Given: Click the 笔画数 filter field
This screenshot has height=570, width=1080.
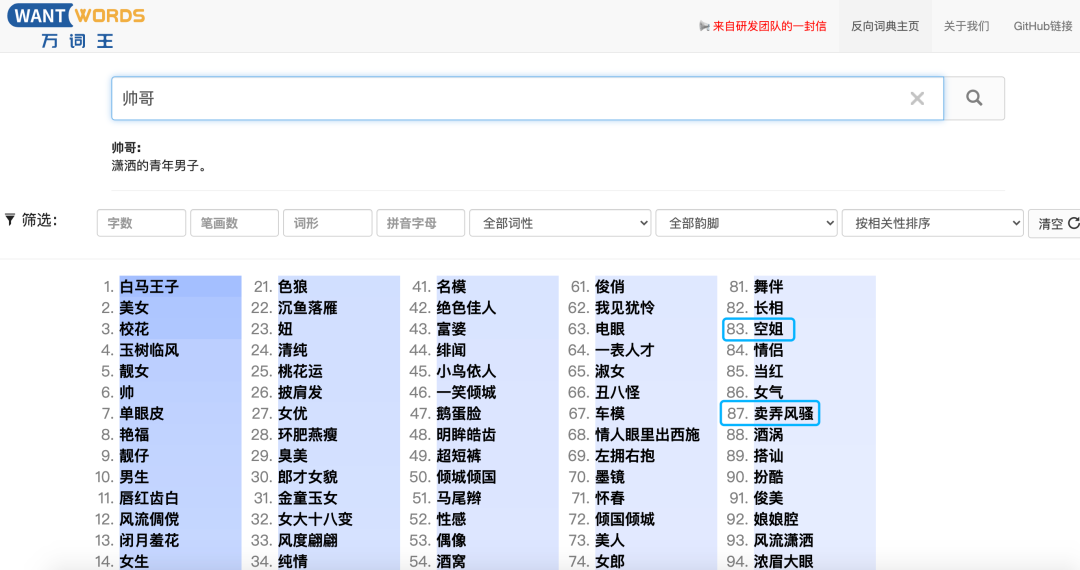Looking at the screenshot, I should click(x=234, y=223).
